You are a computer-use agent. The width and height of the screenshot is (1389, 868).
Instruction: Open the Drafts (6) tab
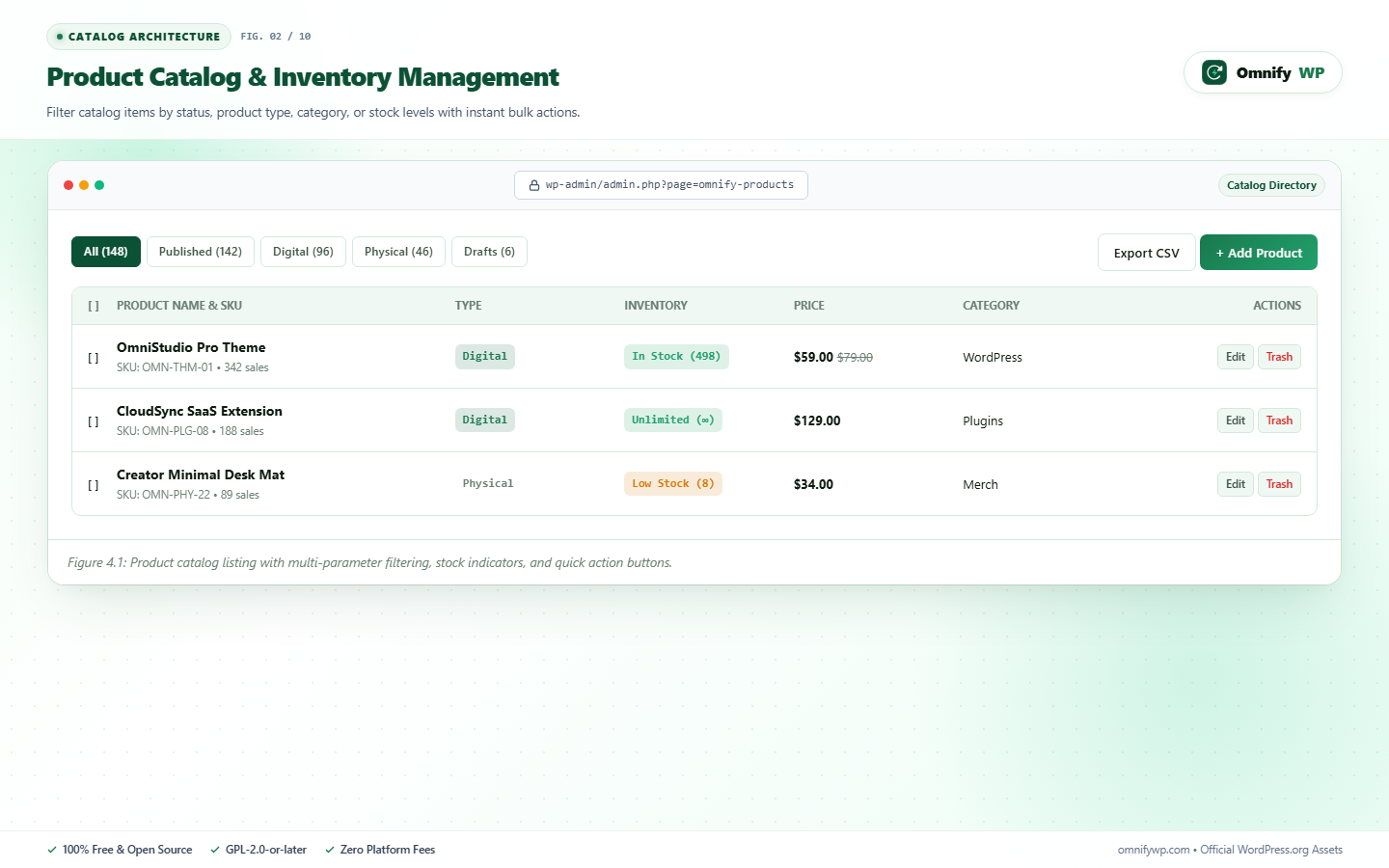coord(489,252)
